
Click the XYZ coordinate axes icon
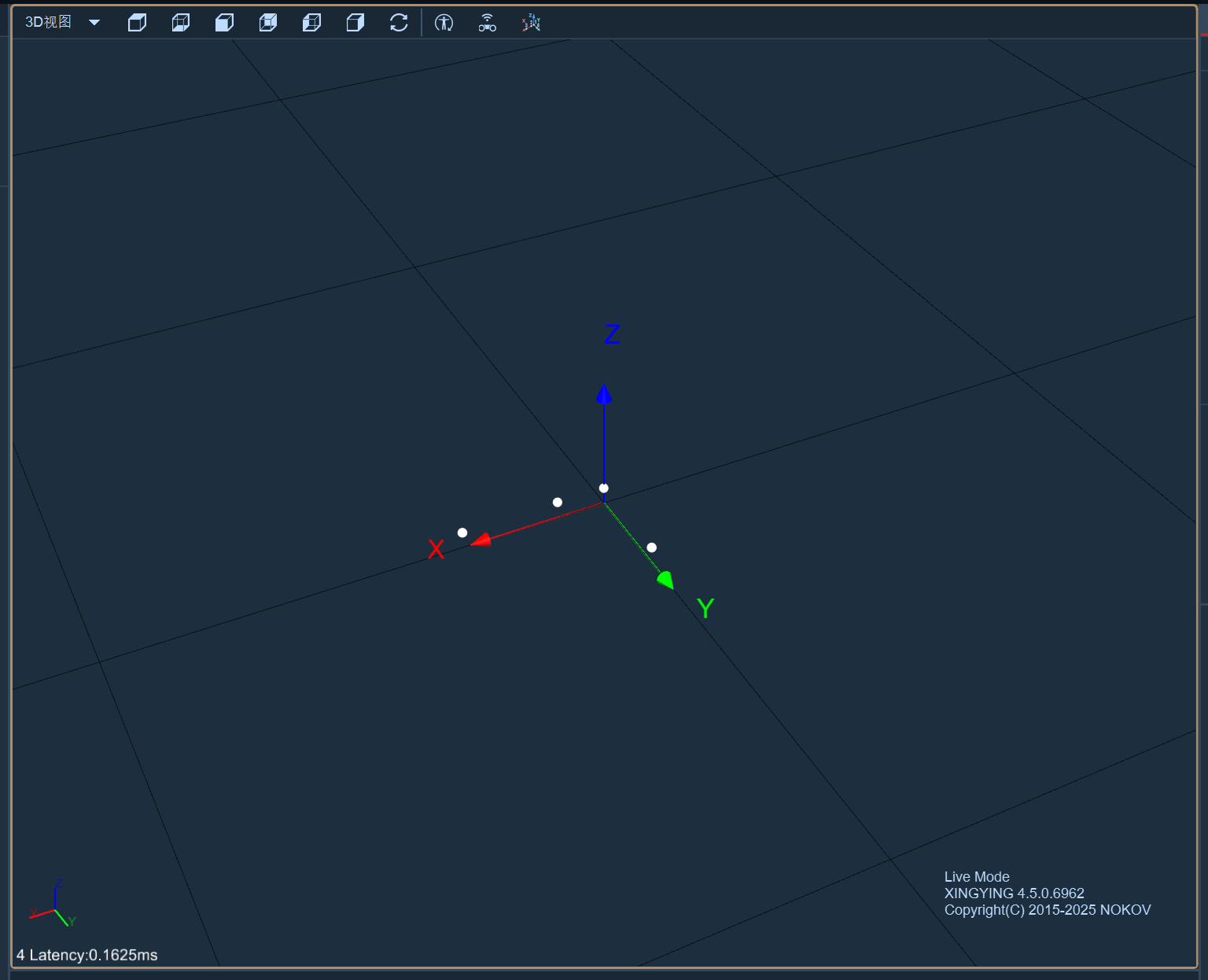pos(532,23)
